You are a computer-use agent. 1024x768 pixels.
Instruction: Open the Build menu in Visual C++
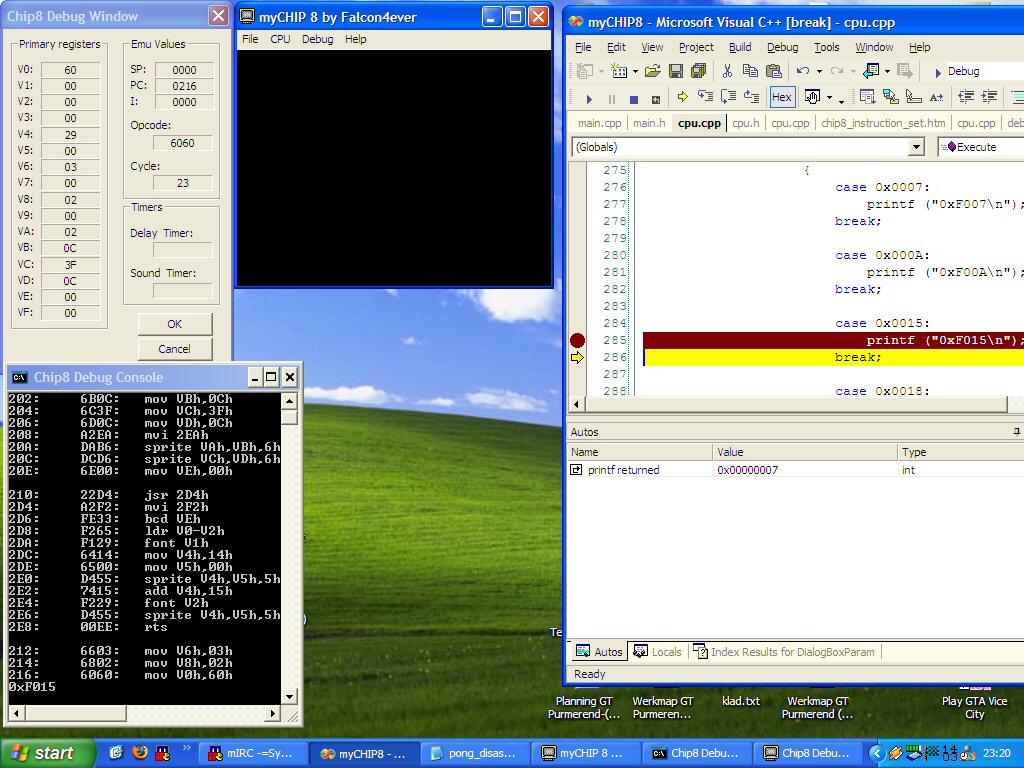click(x=740, y=47)
